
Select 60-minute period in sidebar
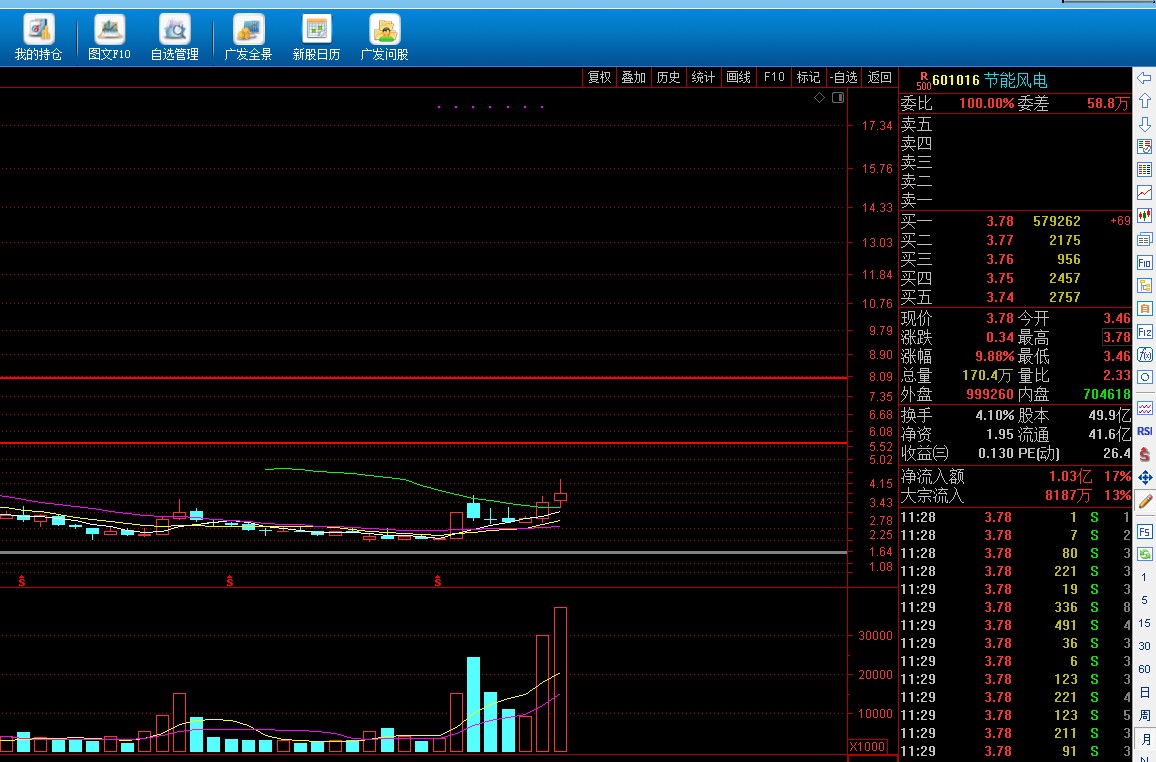point(1144,668)
